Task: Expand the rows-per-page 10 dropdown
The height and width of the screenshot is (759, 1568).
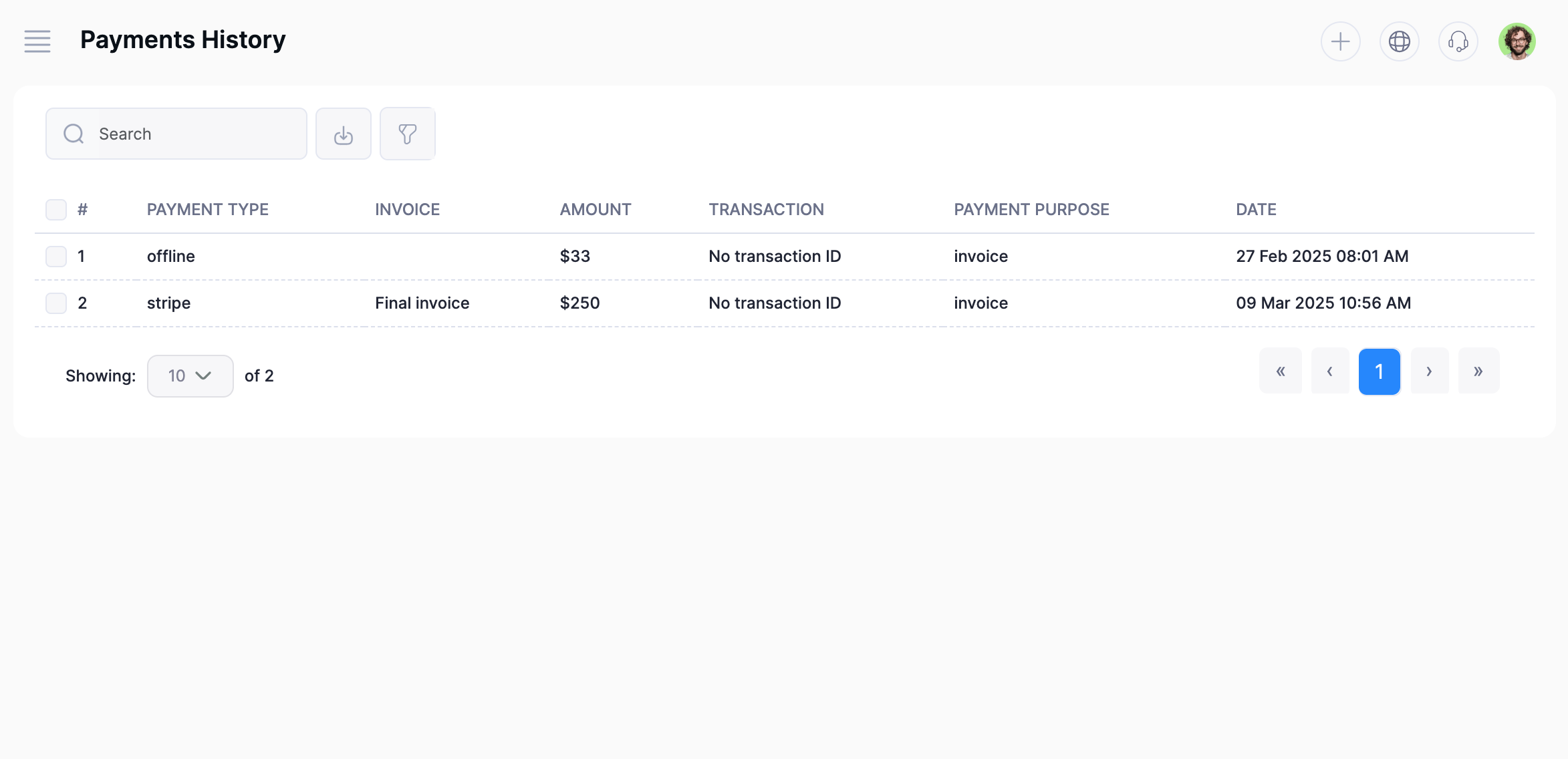Action: click(190, 376)
